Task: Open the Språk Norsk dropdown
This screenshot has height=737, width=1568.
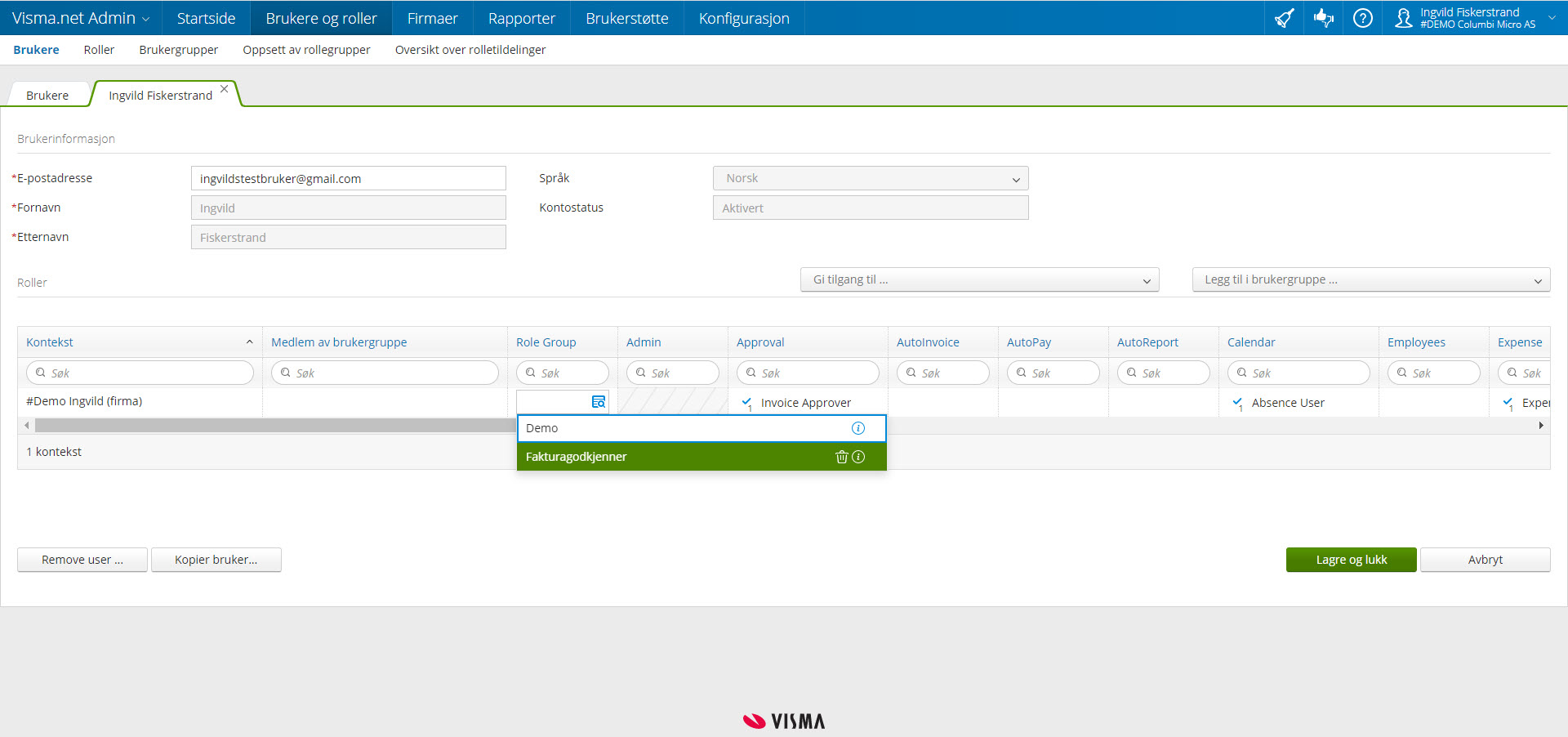Action: coord(871,178)
